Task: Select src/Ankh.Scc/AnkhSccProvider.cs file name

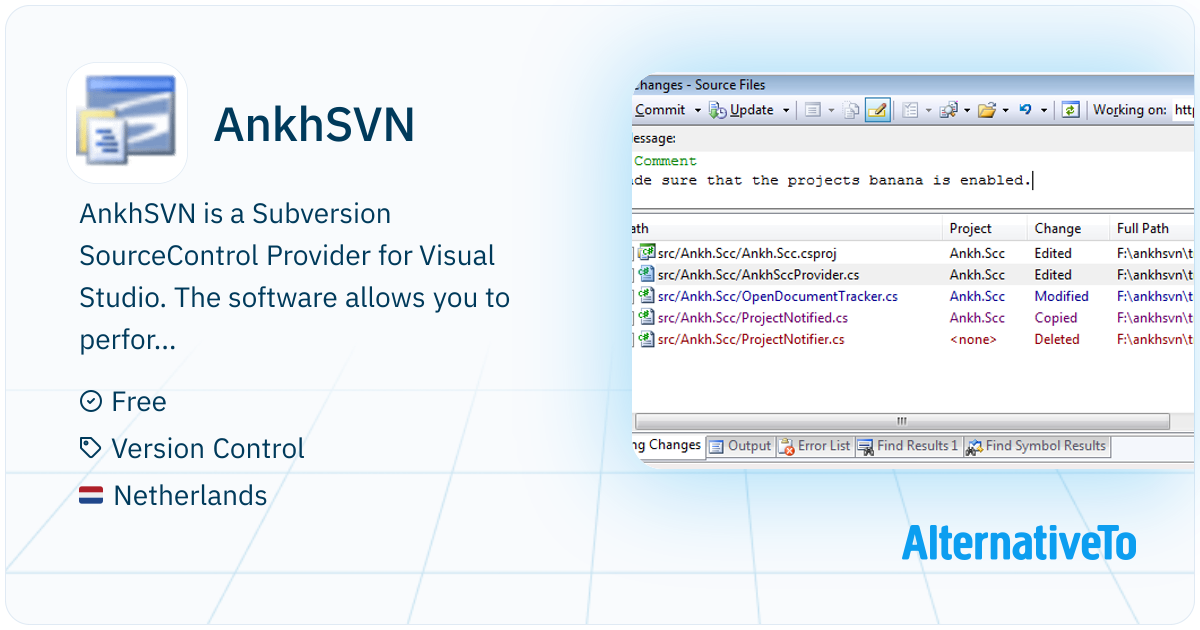Action: pos(758,274)
